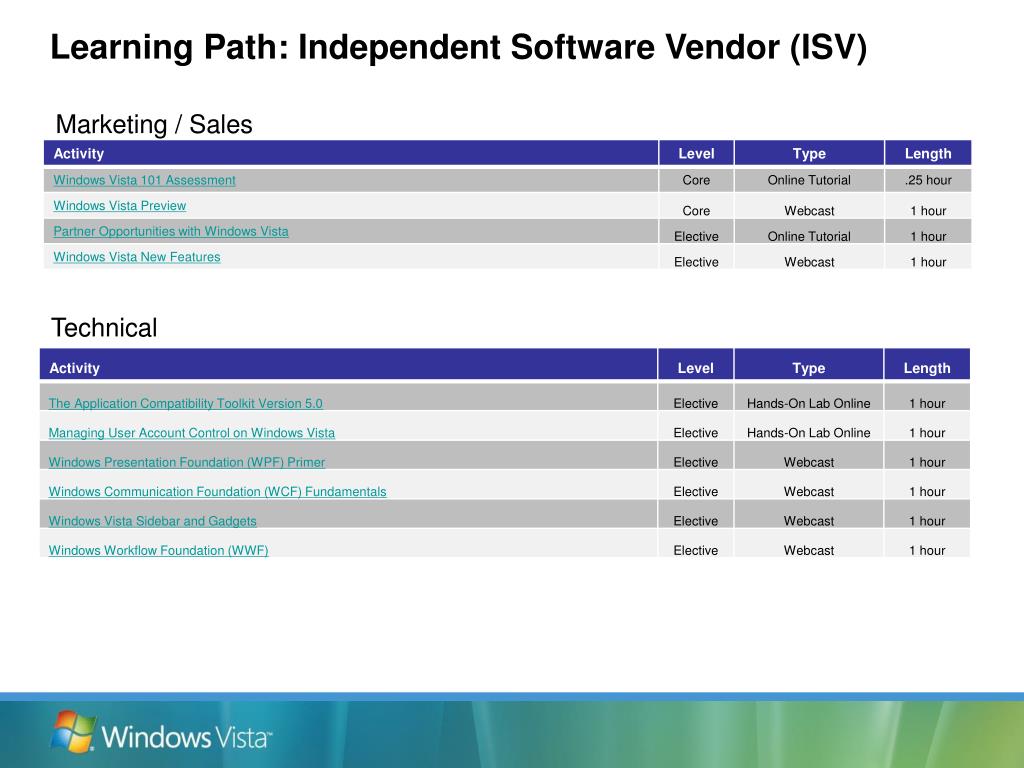The width and height of the screenshot is (1024, 768).
Task: Click the Windows Vista wordmark text
Action: pos(187,737)
